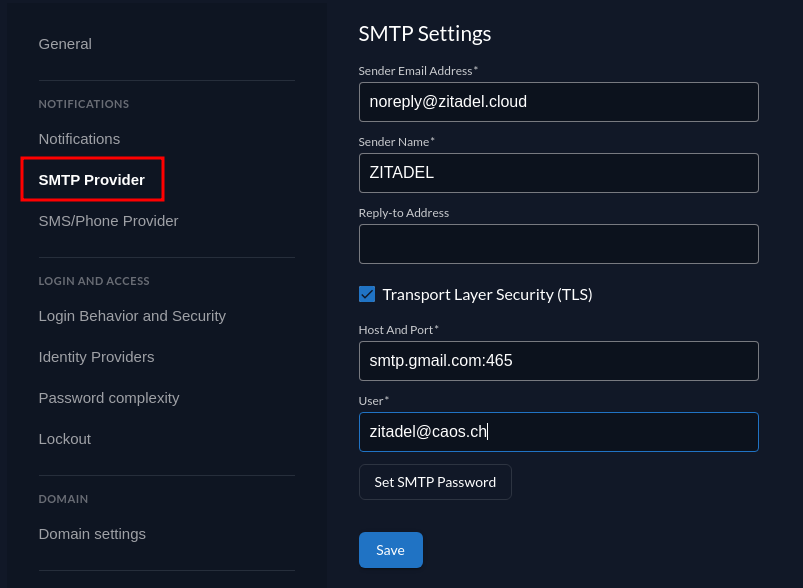
Task: Click the empty Reply-to Address field
Action: point(558,244)
